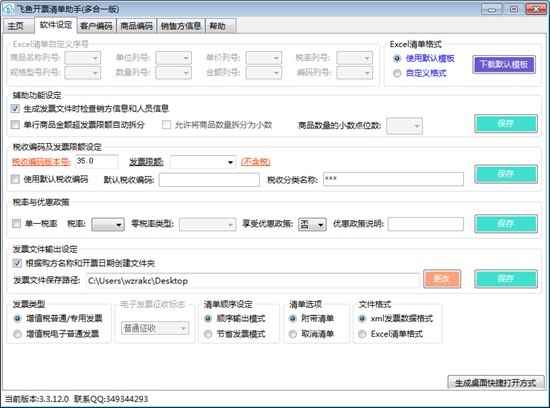This screenshot has width=550, height=408.
Task: Select 增值税普通/专用发票 radio option
Action: (x=58, y=319)
